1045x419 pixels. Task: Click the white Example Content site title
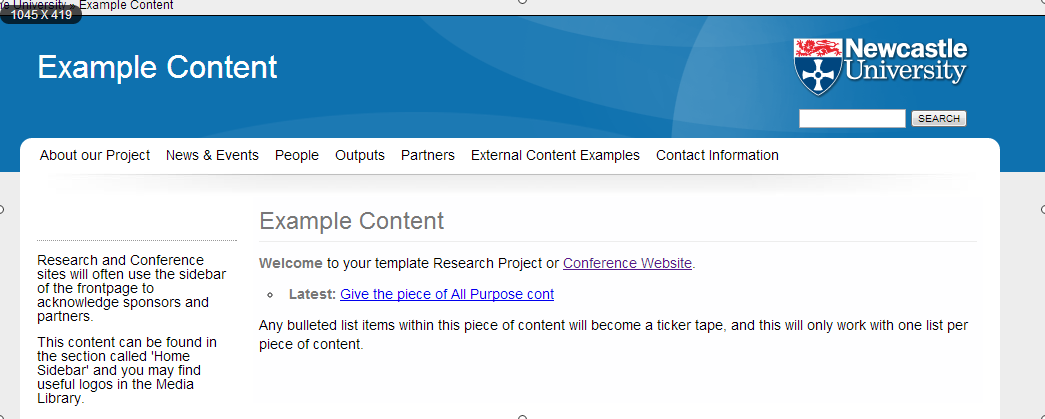click(158, 67)
